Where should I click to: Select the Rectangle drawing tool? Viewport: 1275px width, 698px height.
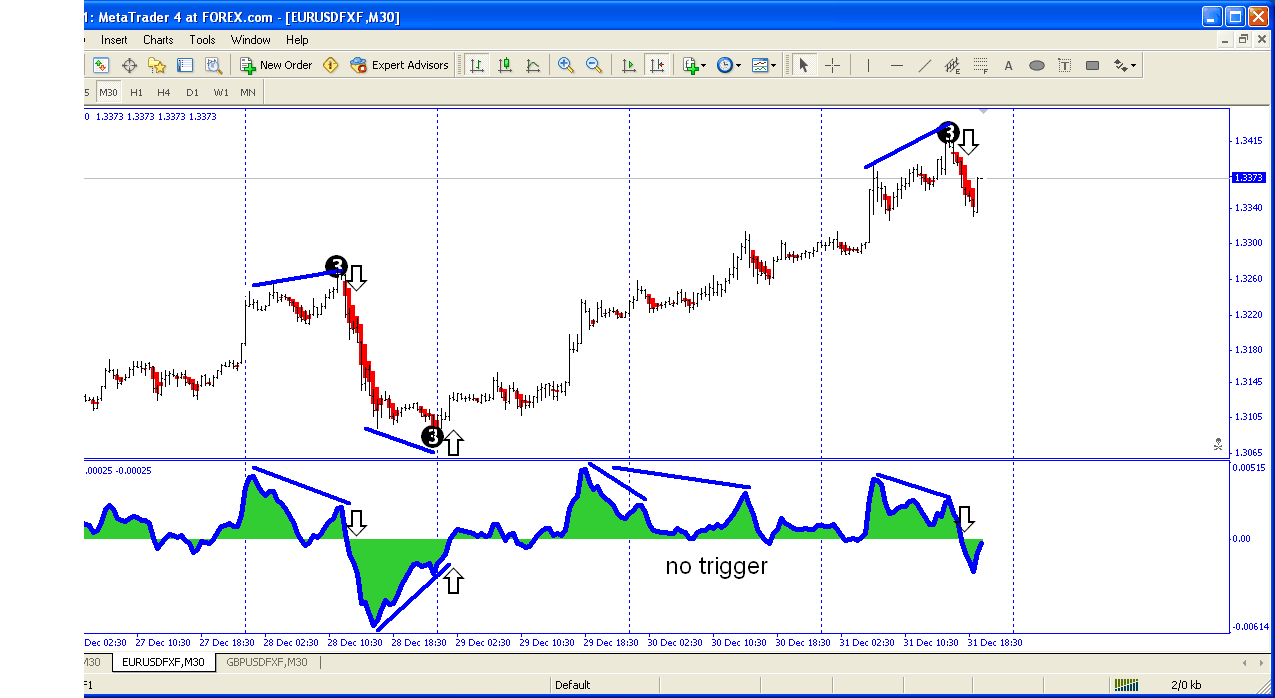[x=1093, y=66]
